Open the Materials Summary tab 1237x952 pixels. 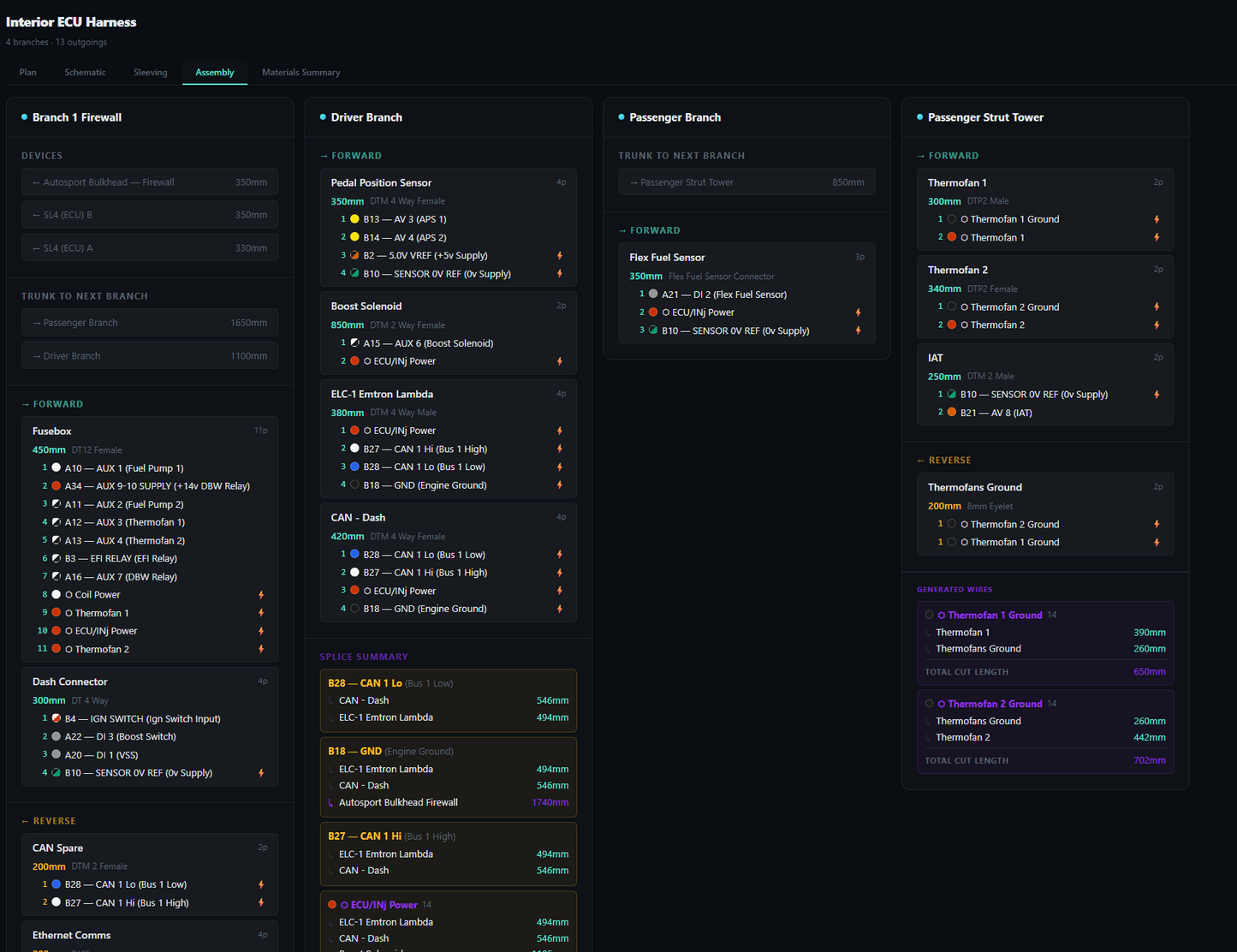301,72
